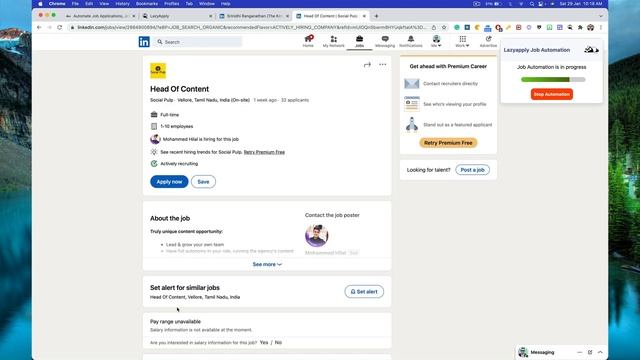Open the Notifications bell
The image size is (640, 360).
tap(411, 41)
